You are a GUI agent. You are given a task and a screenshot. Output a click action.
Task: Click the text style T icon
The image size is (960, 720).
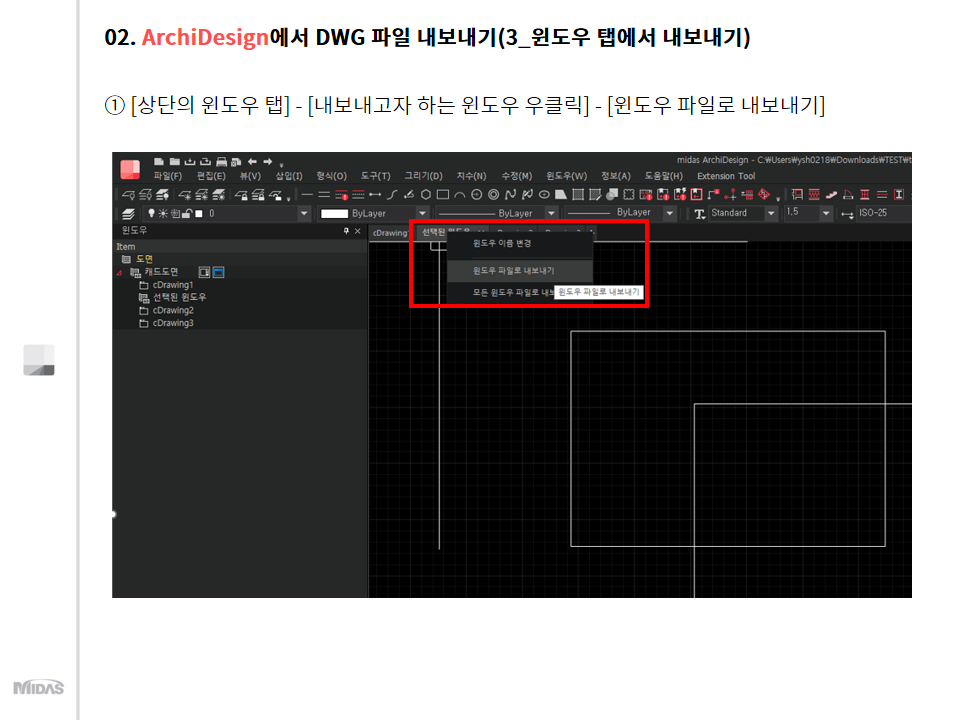point(699,213)
